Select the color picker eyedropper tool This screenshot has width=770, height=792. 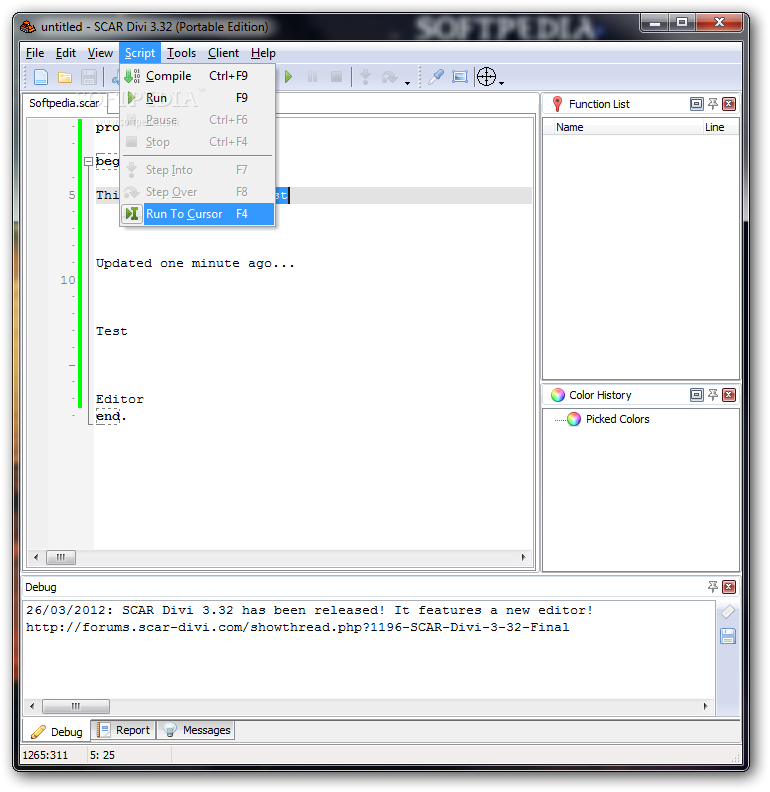pyautogui.click(x=436, y=77)
